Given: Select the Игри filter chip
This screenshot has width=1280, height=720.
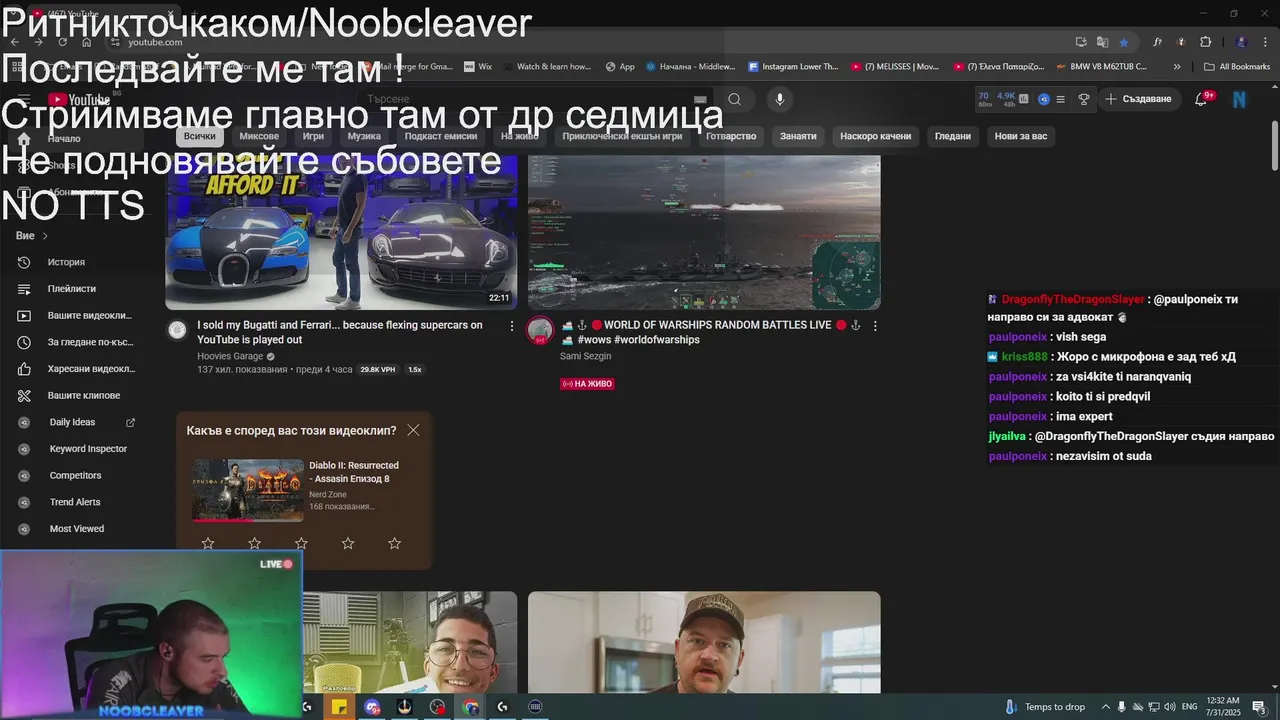Looking at the screenshot, I should pyautogui.click(x=313, y=136).
